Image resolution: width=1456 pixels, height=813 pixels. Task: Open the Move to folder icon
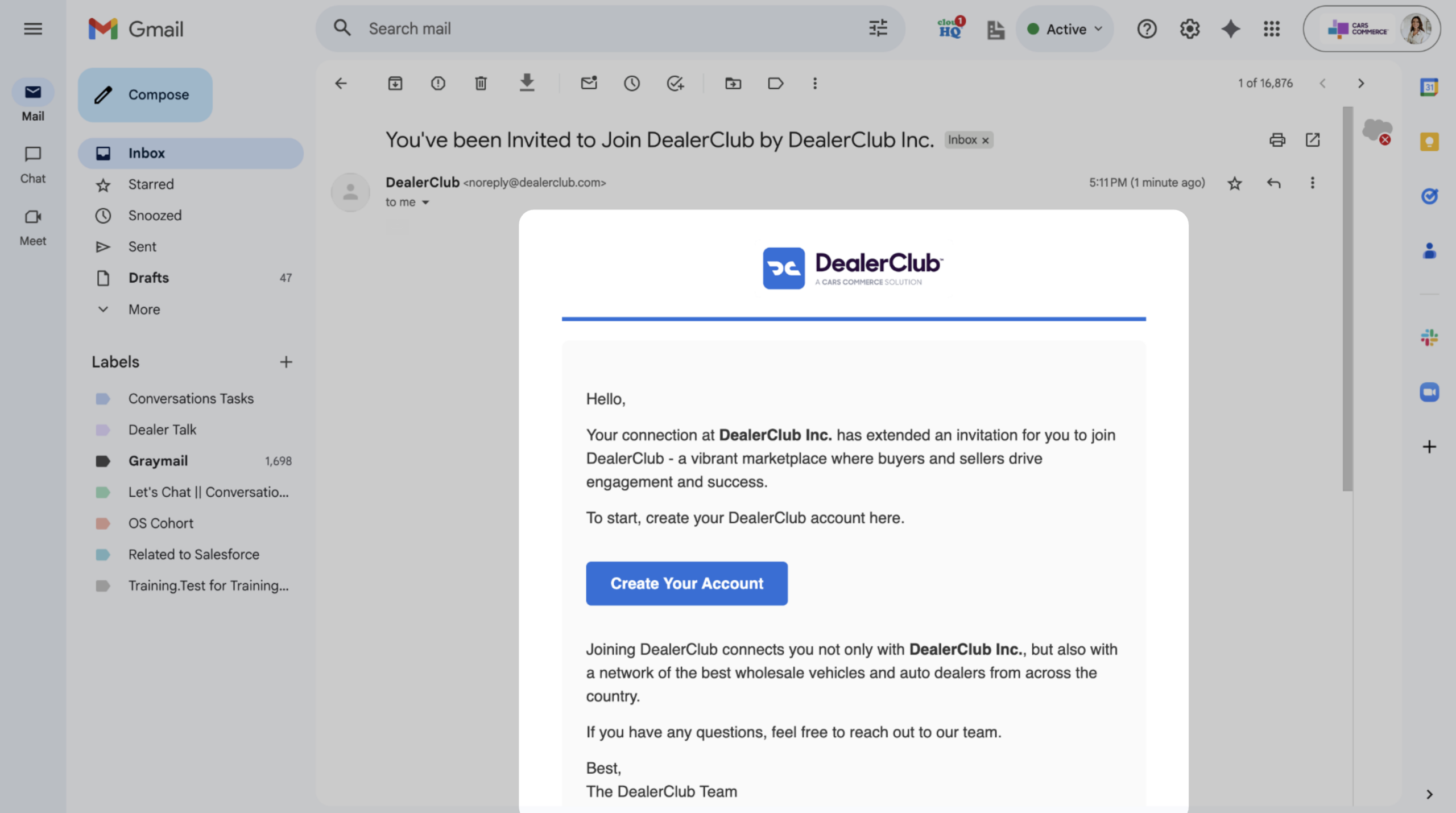(733, 84)
